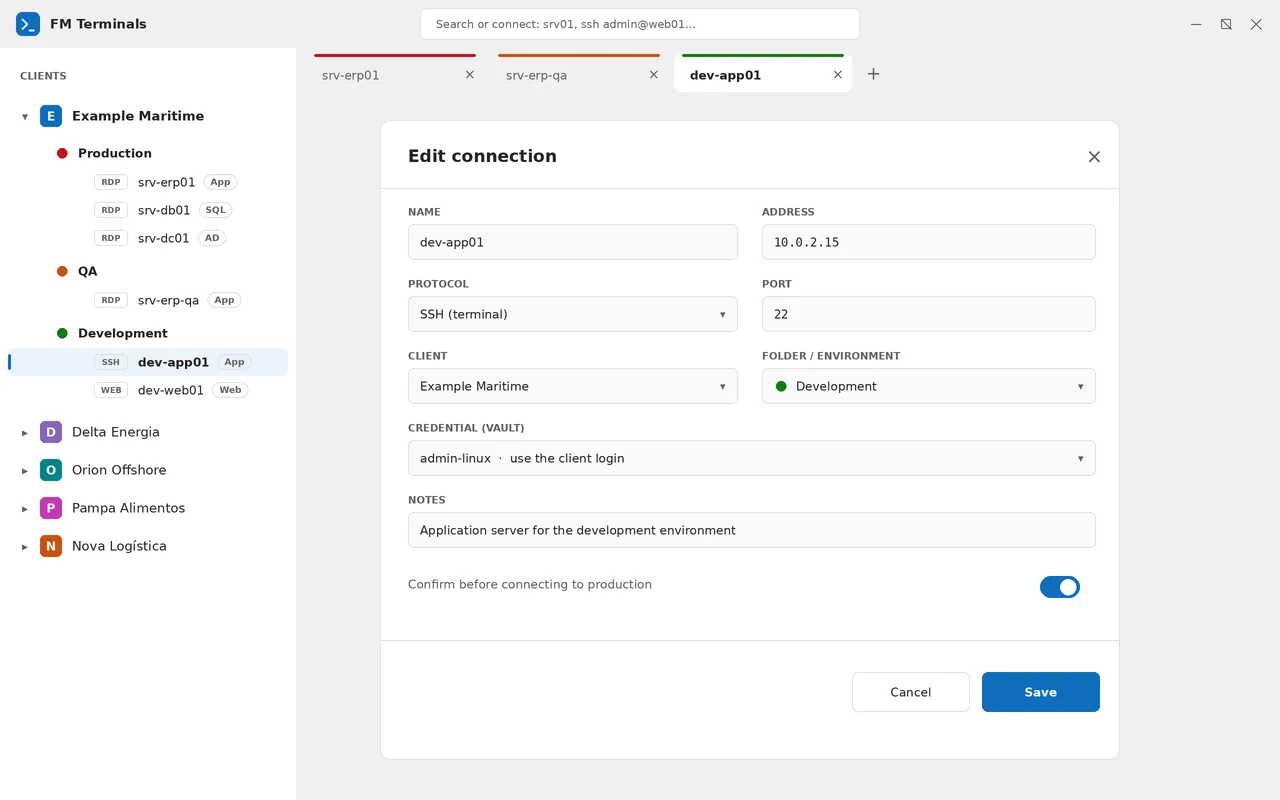Viewport: 1280px width, 800px height.
Task: Click the FM Terminals app logo icon
Action: [28, 24]
